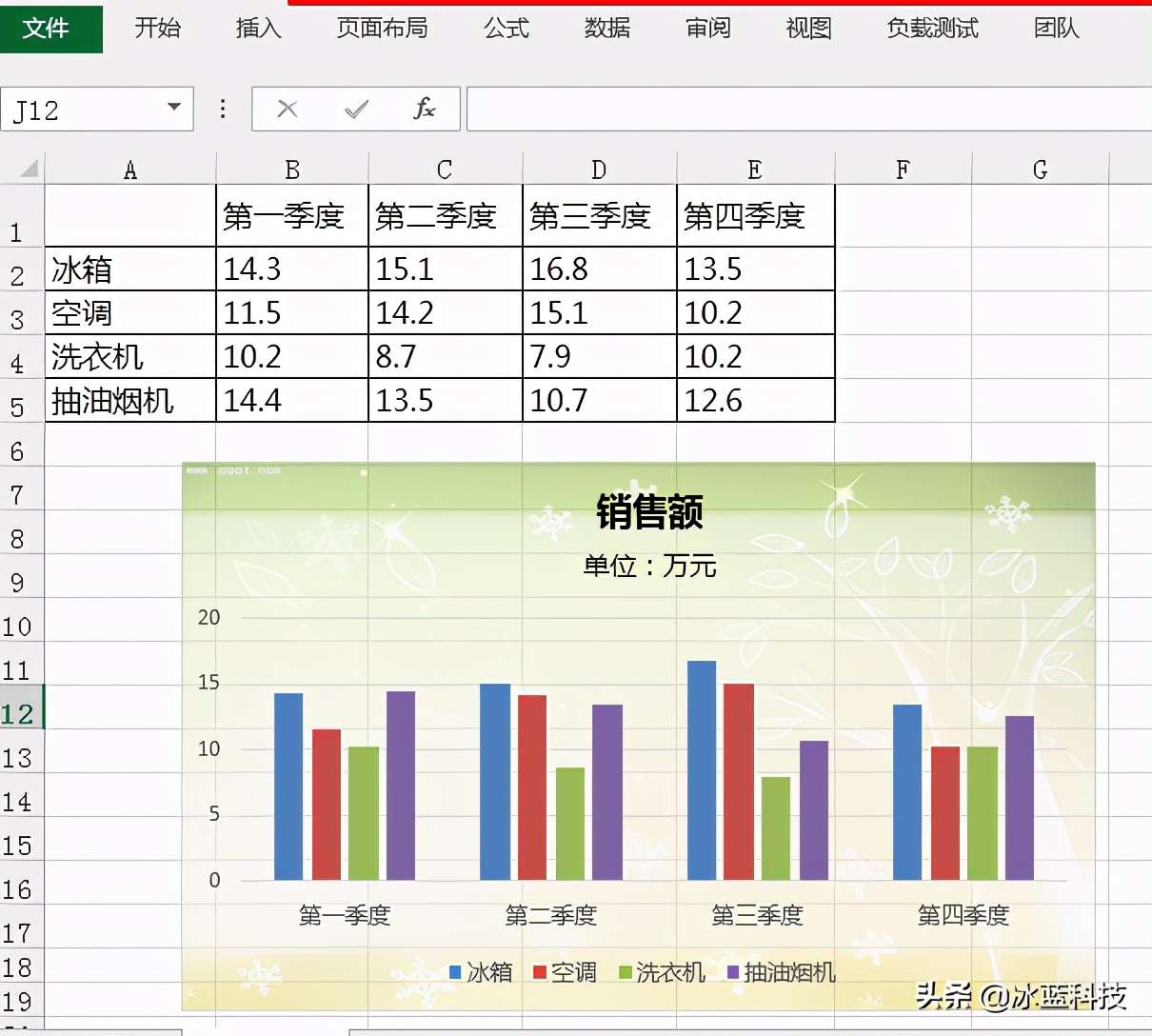Click the 空调 red legend swatch

pos(540,972)
